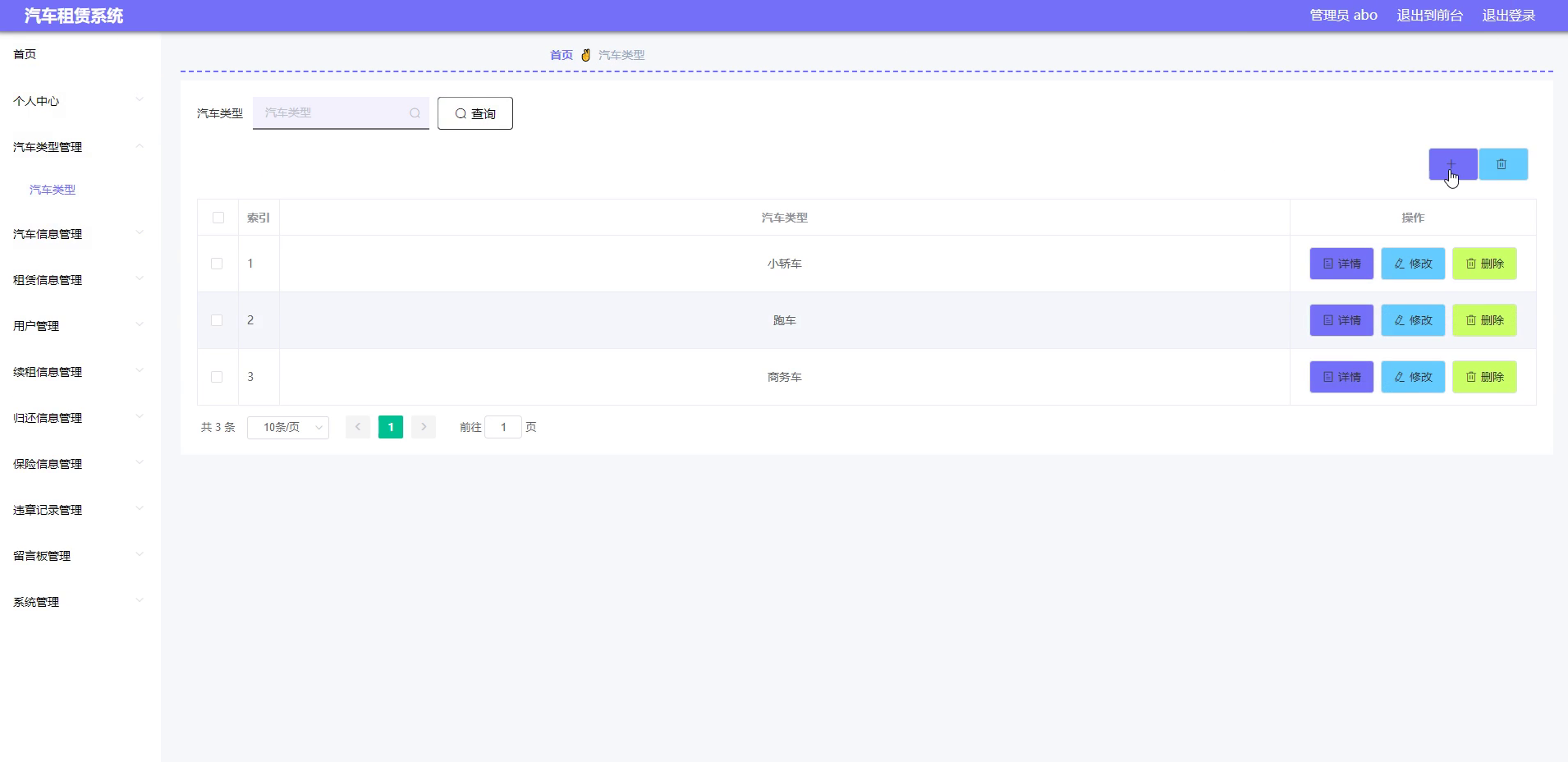1568x762 pixels.
Task: Expand 用户管理 sidebar menu
Action: coord(80,326)
